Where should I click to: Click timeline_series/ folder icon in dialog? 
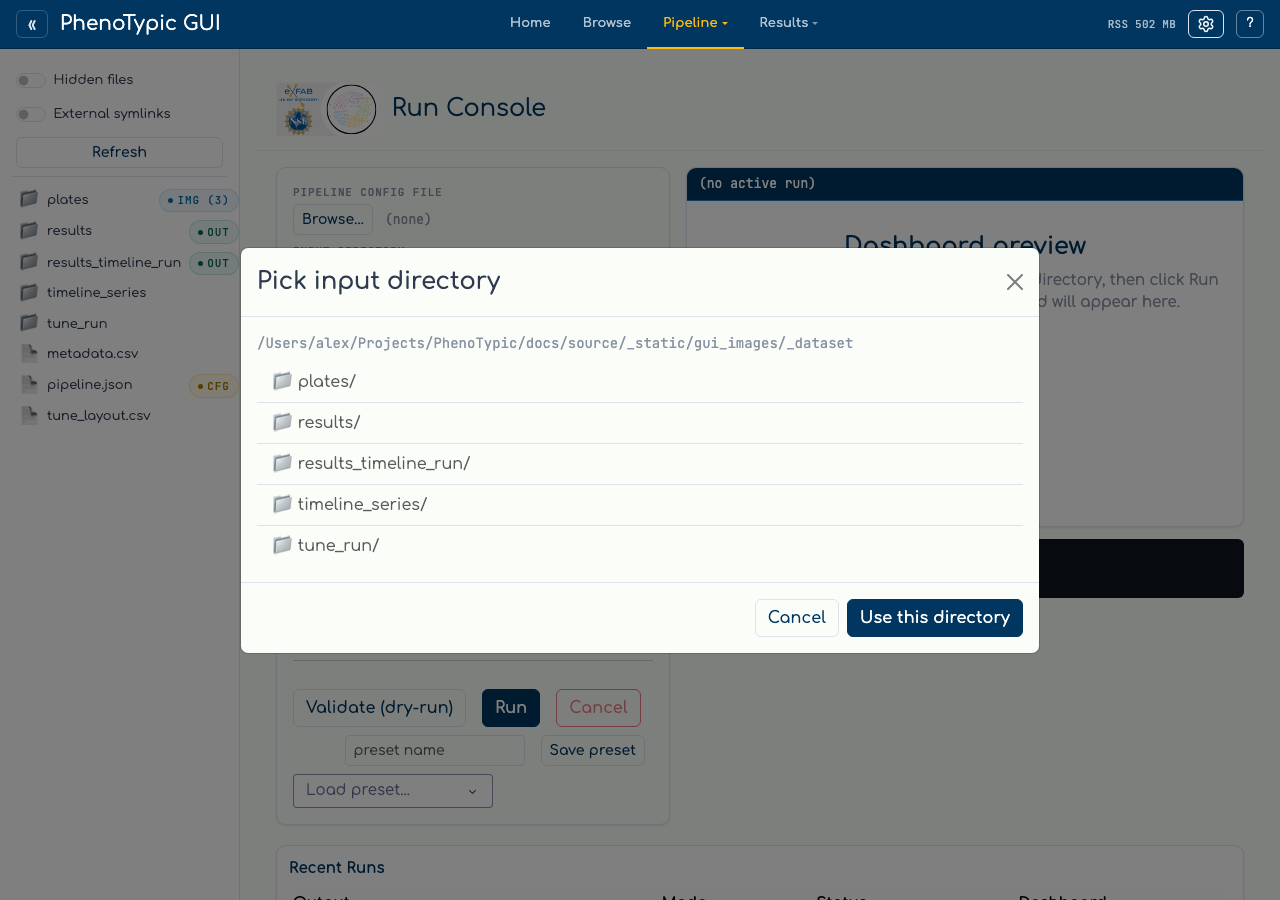click(282, 504)
